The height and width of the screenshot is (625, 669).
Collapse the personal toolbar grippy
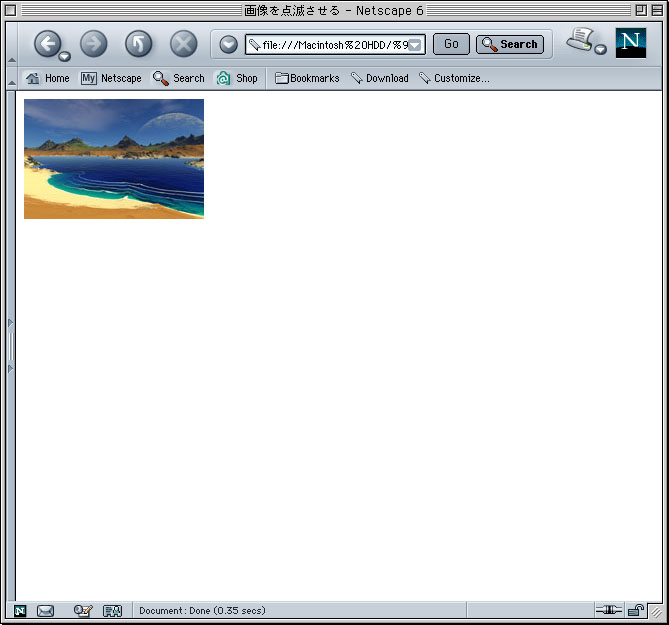[x=12, y=78]
